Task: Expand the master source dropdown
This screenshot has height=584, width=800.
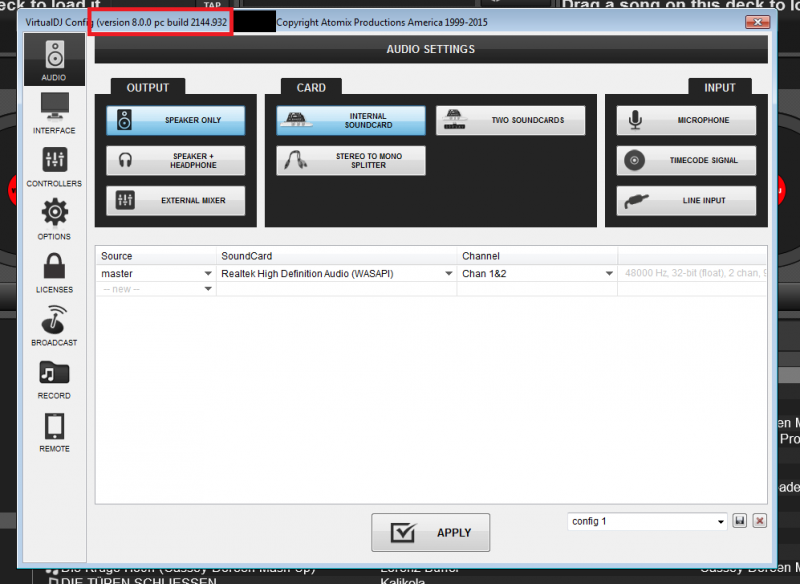Action: (208, 274)
